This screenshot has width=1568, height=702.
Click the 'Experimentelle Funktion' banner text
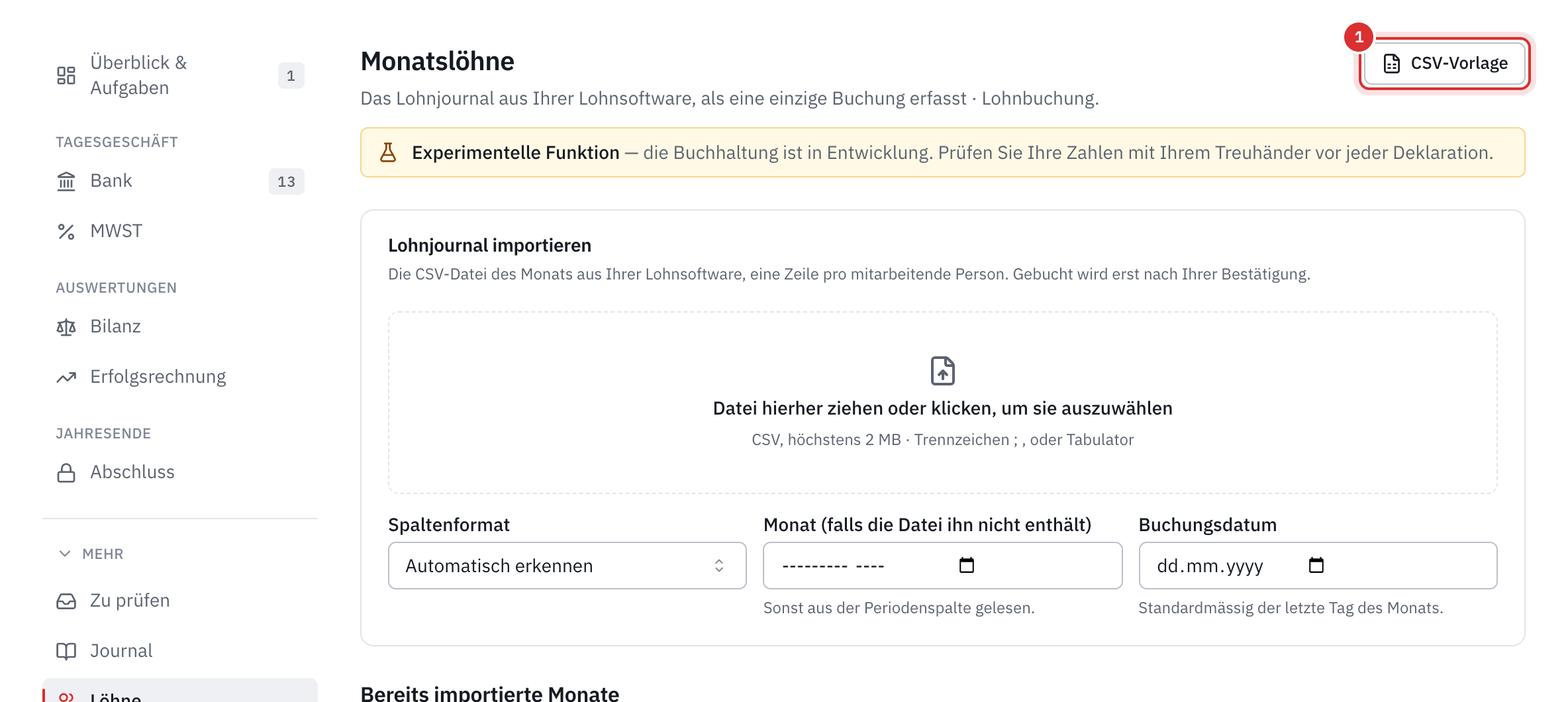point(516,152)
